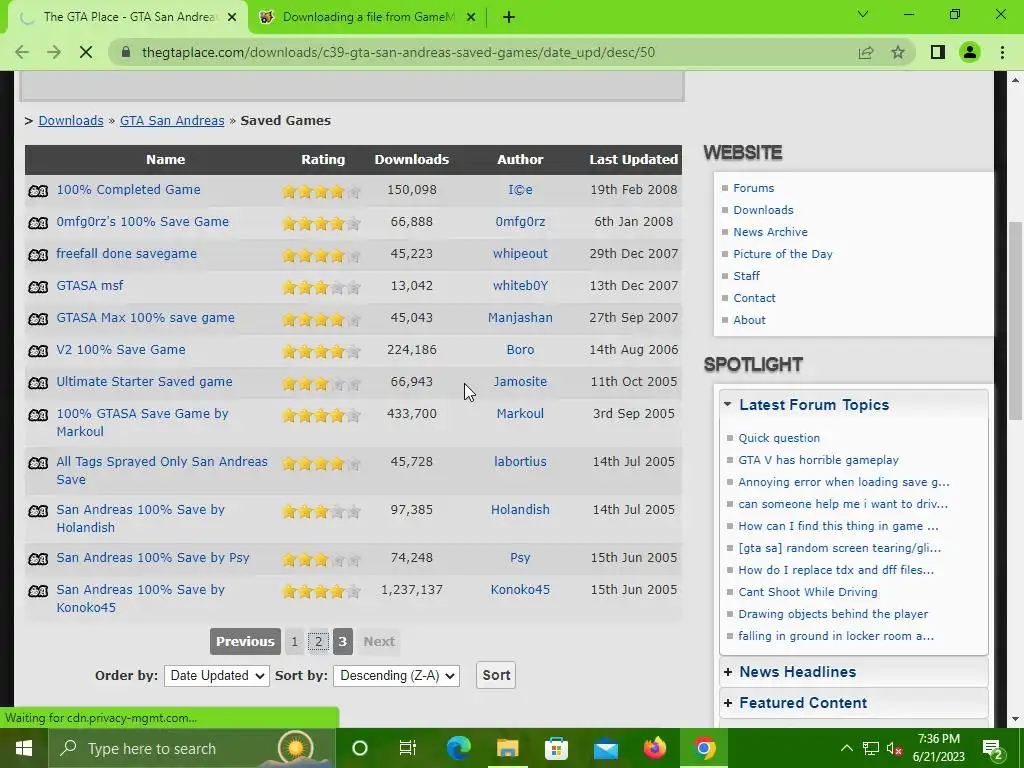Open forum topic Cant Shoot While Driving
Image resolution: width=1024 pixels, height=768 pixels.
(x=808, y=592)
